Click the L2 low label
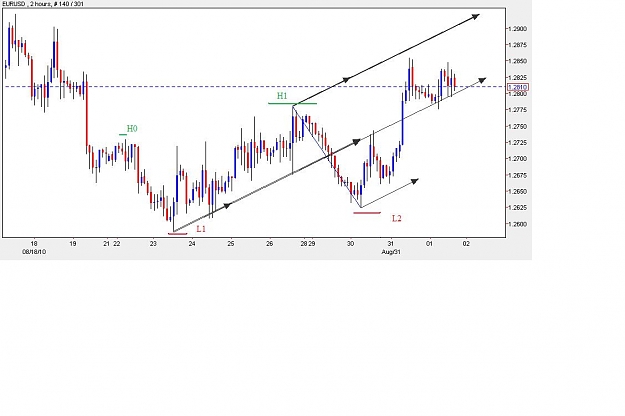625x416 pixels. click(x=397, y=218)
